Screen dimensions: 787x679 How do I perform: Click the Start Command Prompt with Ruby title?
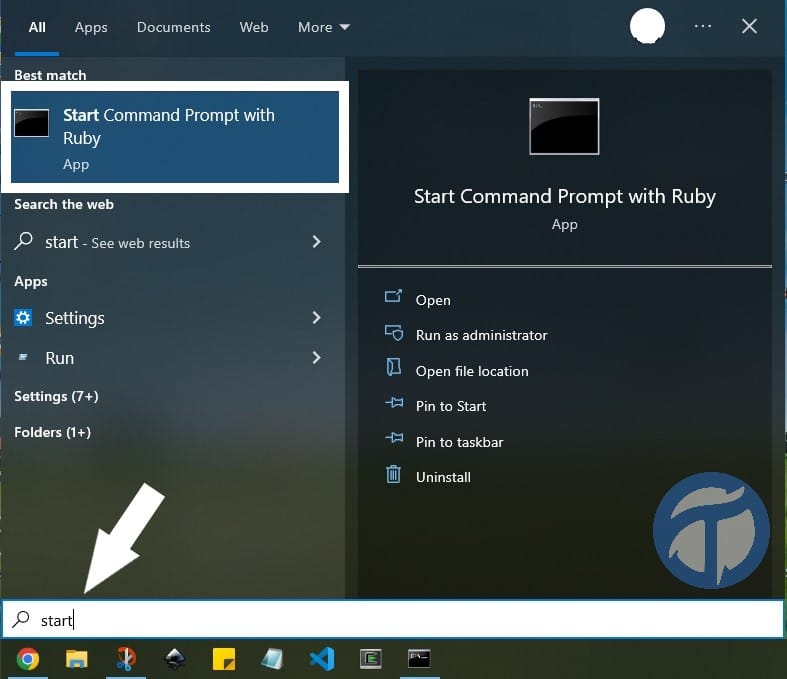click(565, 196)
